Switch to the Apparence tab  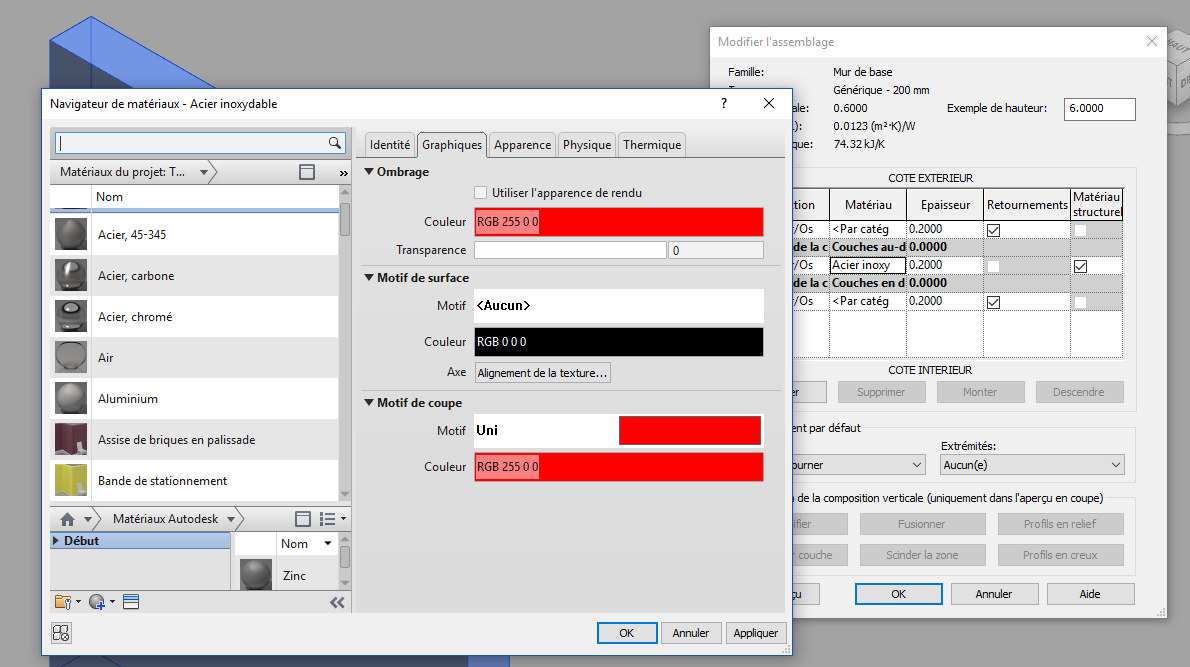point(522,145)
